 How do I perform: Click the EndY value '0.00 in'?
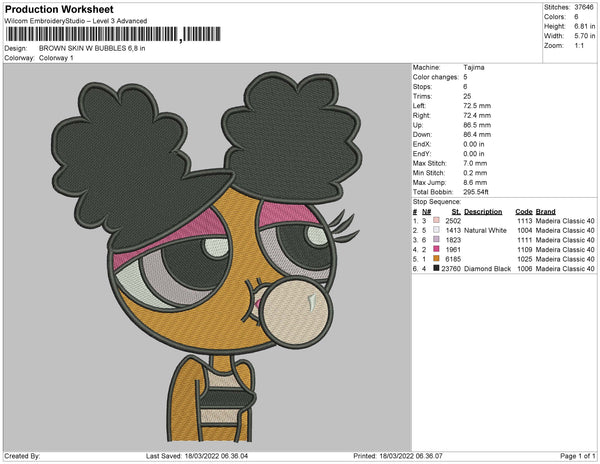click(x=474, y=154)
